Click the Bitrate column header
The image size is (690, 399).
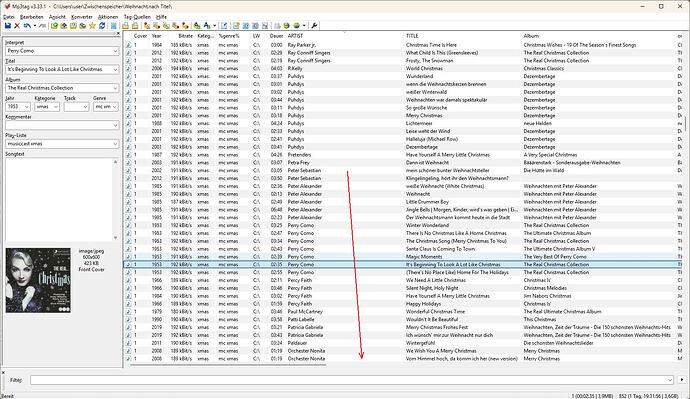tap(186, 36)
